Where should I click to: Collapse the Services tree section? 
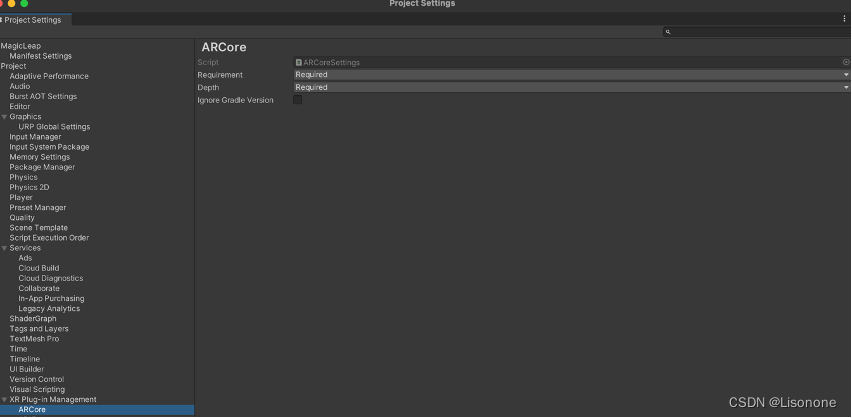pyautogui.click(x=4, y=248)
